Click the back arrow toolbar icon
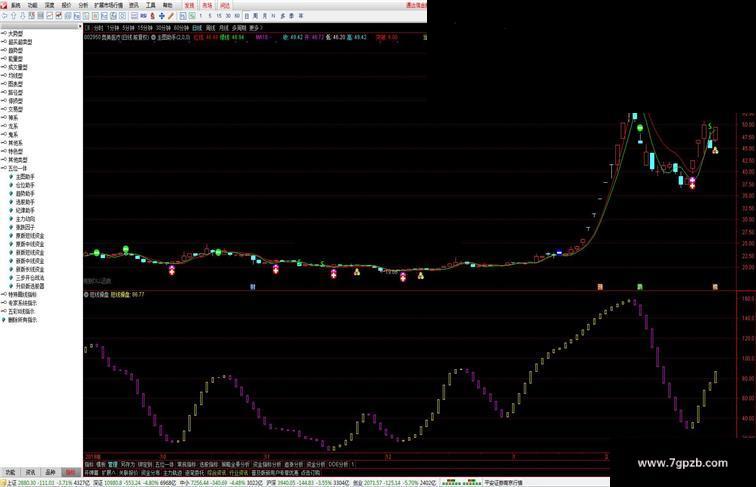Viewport: 756px width, 487px height. coord(4,16)
